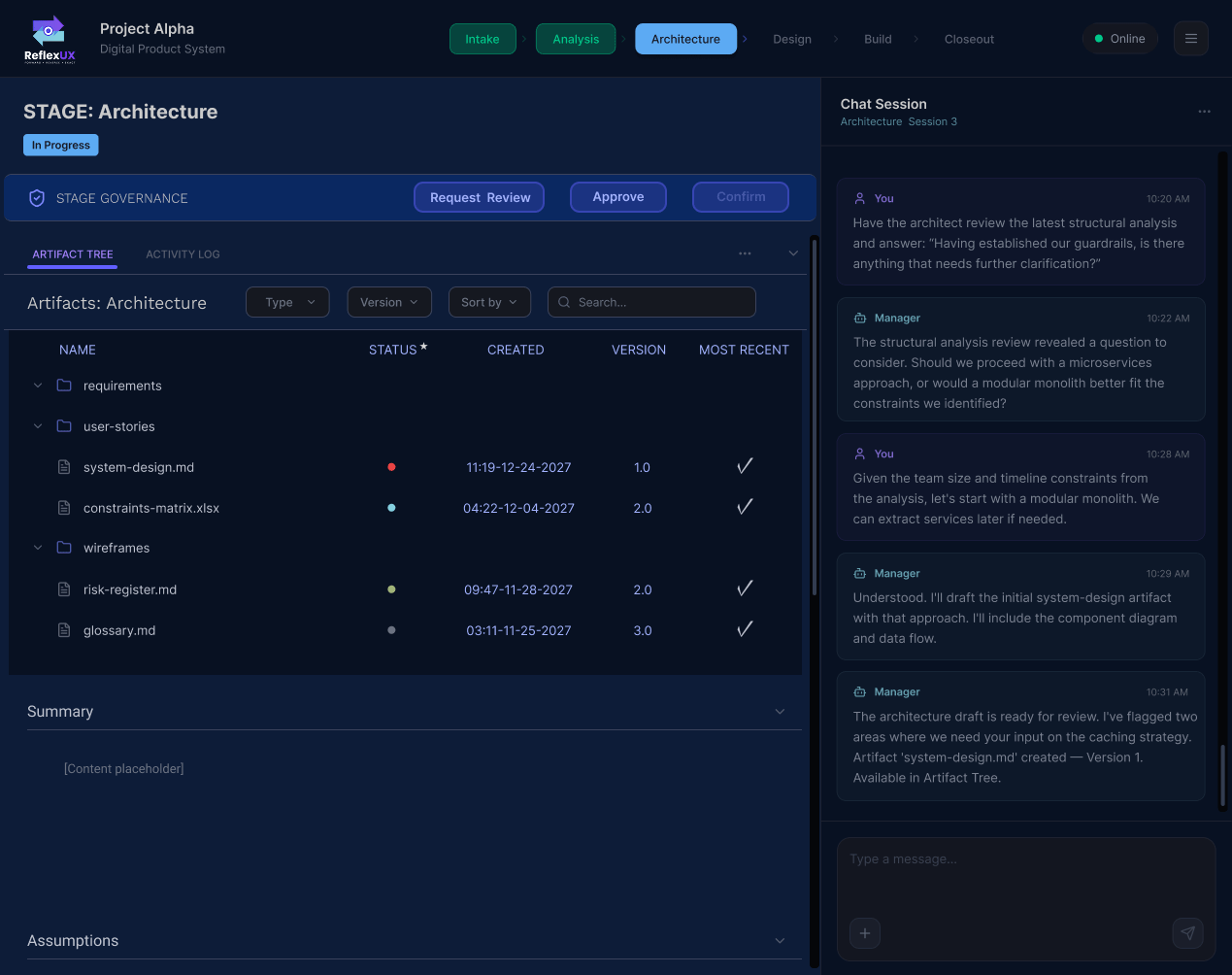Collapse the Summary section
The height and width of the screenshot is (975, 1232).
point(780,712)
